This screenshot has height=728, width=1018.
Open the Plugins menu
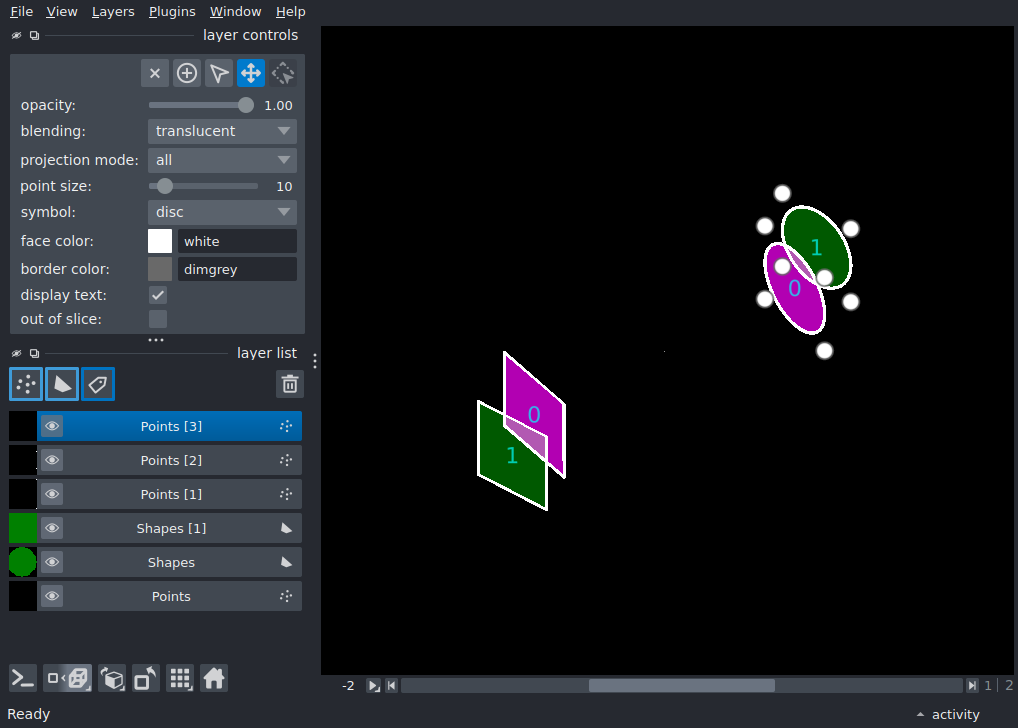click(172, 12)
